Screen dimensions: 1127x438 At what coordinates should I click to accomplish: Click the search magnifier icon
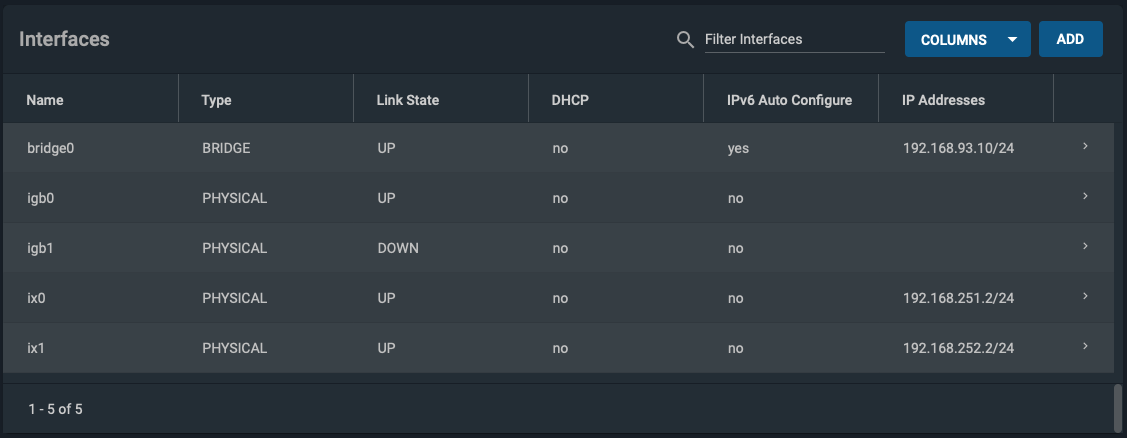686,40
